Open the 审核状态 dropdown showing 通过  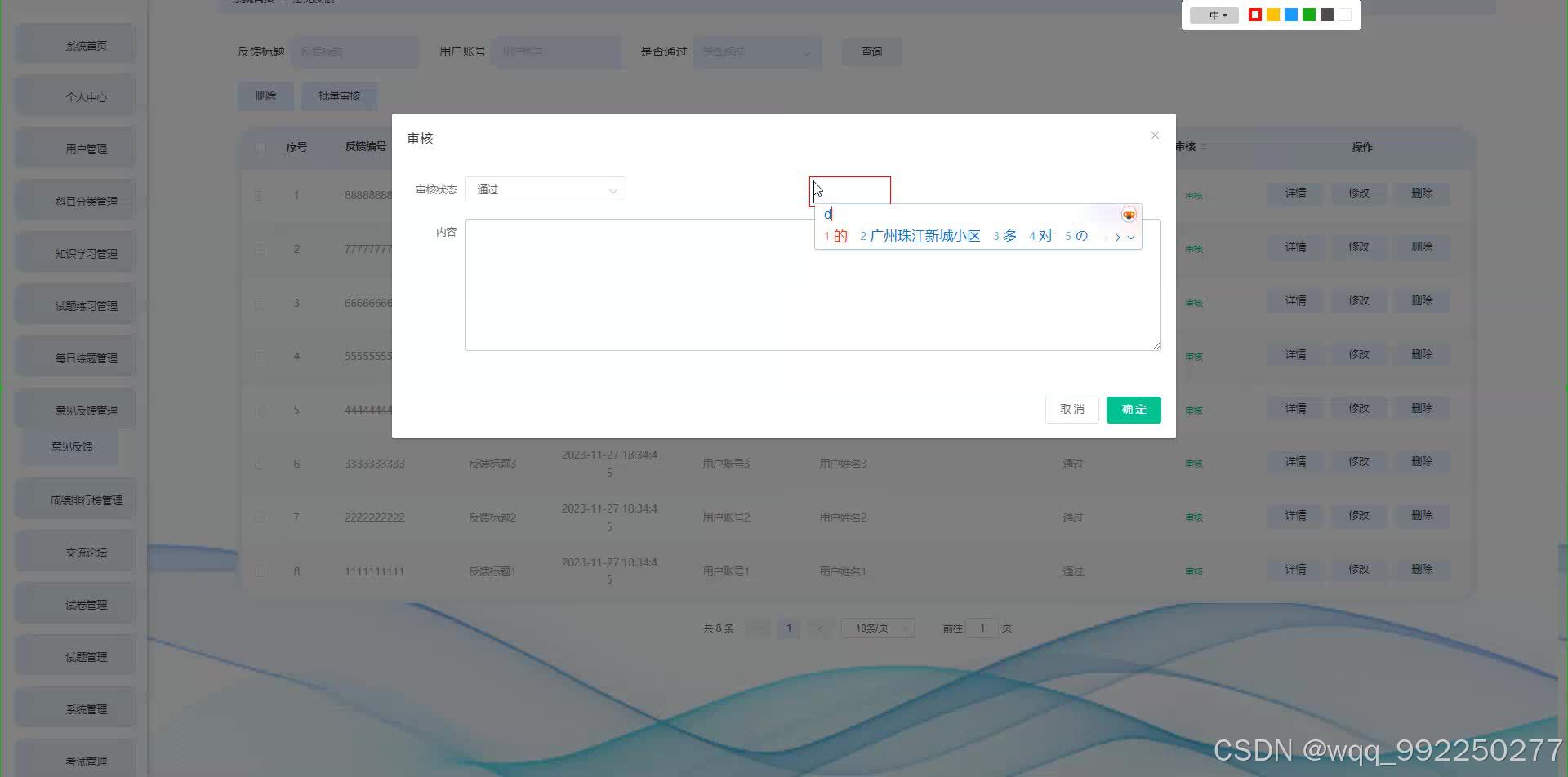tap(546, 189)
